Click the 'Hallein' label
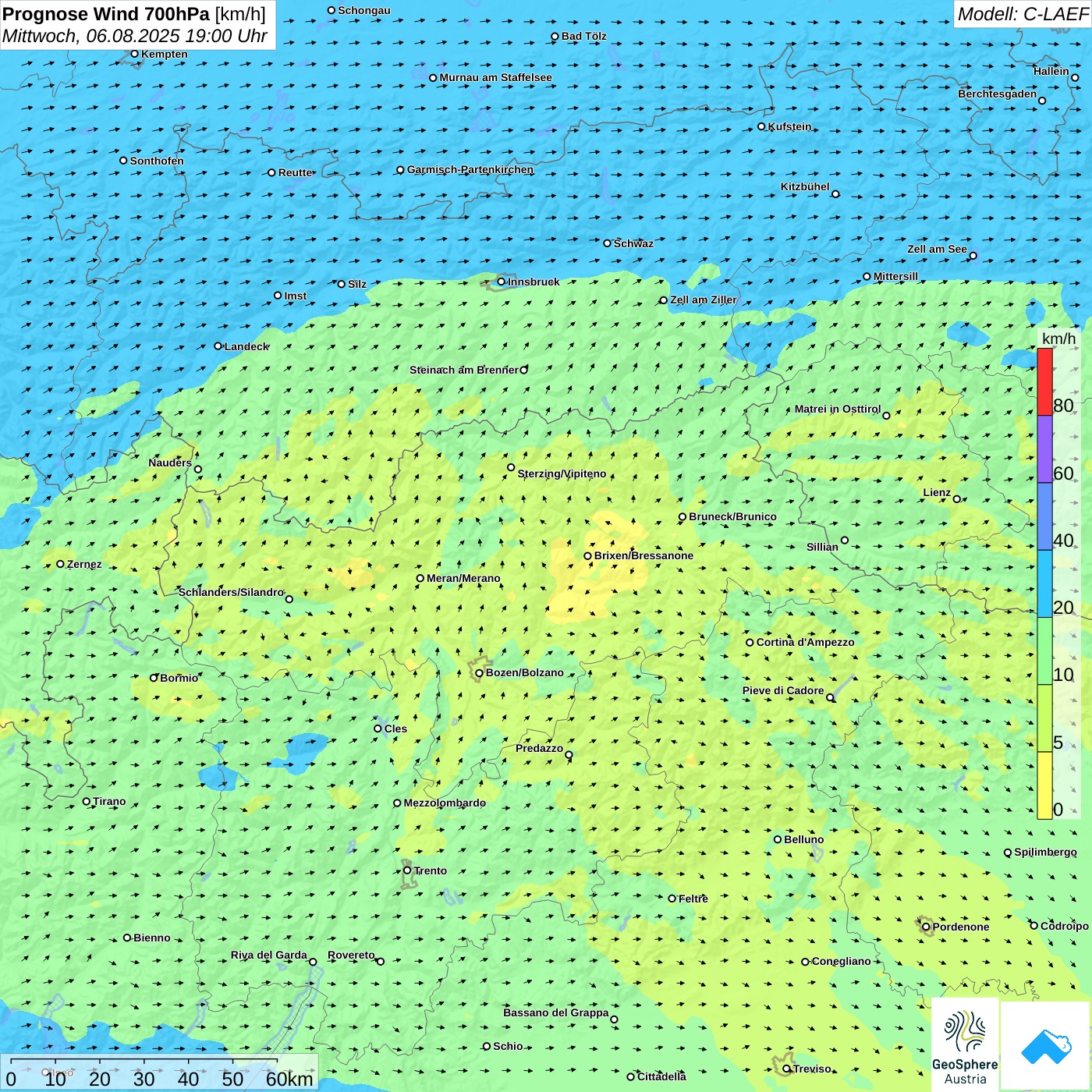 pyautogui.click(x=1051, y=71)
